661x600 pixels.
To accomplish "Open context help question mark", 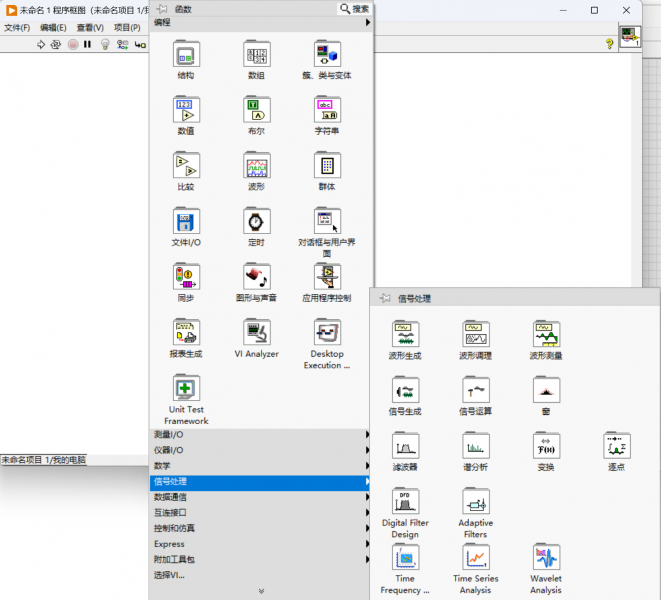I will (x=609, y=44).
